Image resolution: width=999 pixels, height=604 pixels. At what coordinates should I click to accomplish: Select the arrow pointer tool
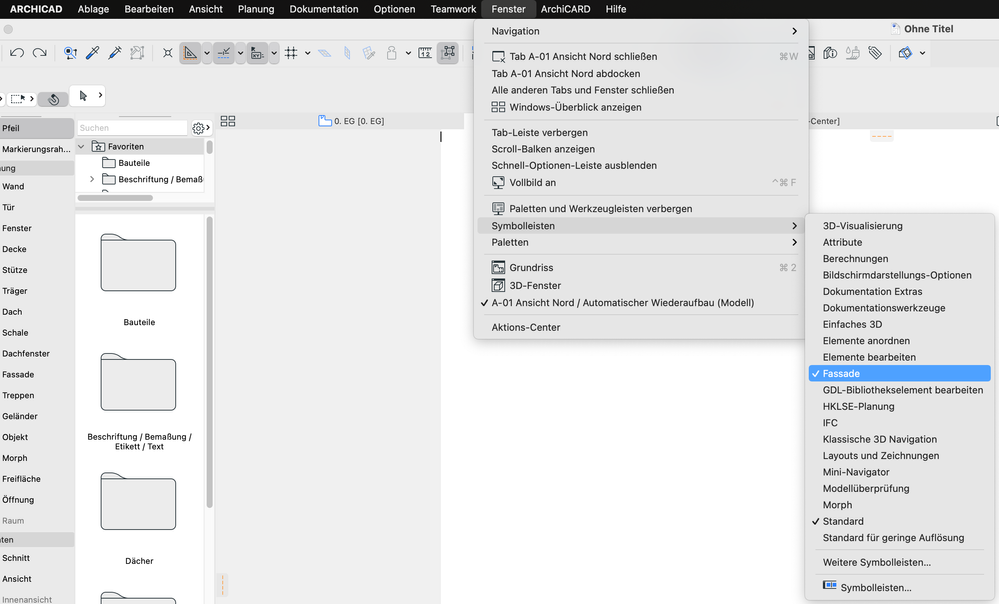pos(83,96)
